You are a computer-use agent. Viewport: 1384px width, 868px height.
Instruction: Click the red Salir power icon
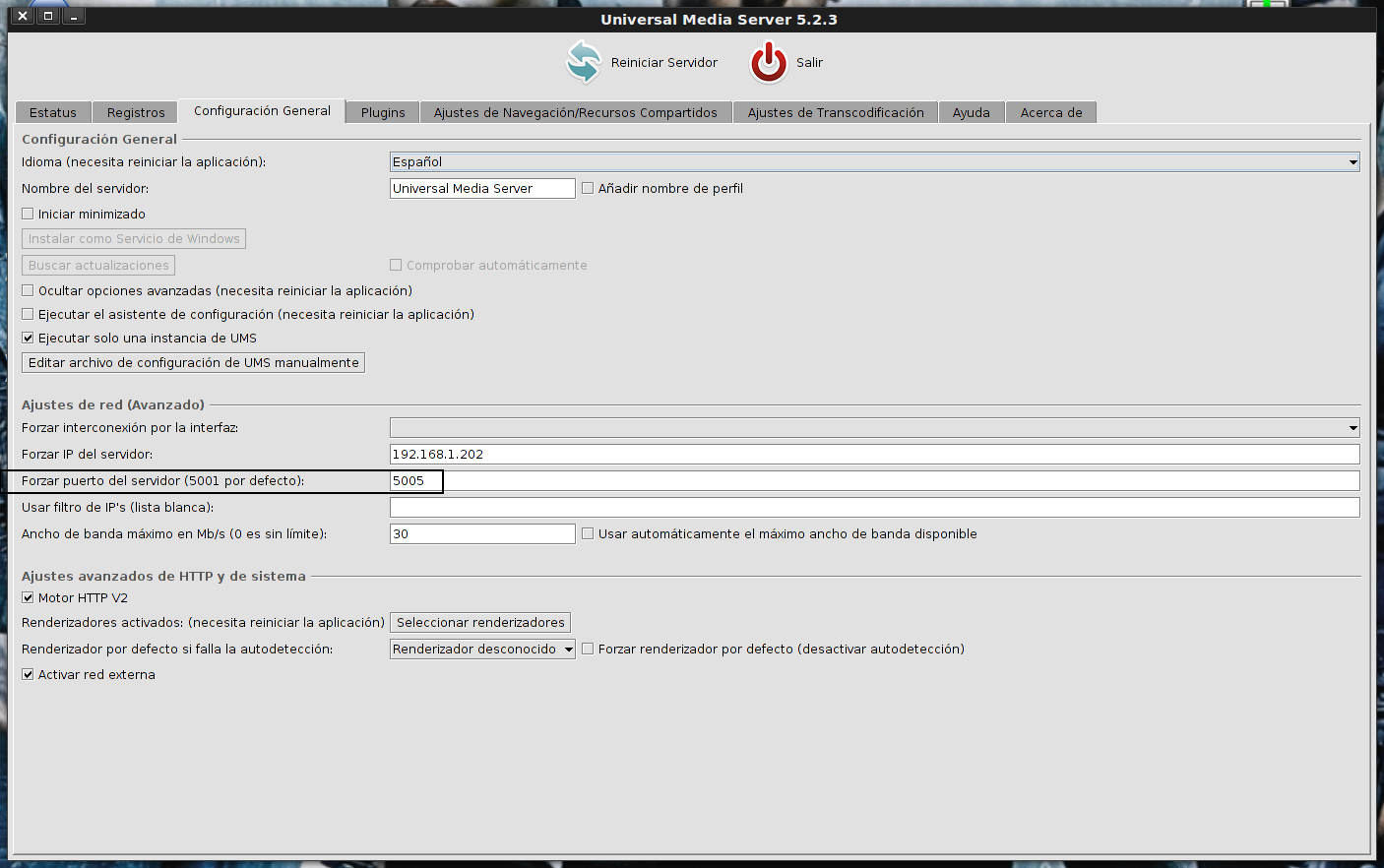(x=769, y=62)
